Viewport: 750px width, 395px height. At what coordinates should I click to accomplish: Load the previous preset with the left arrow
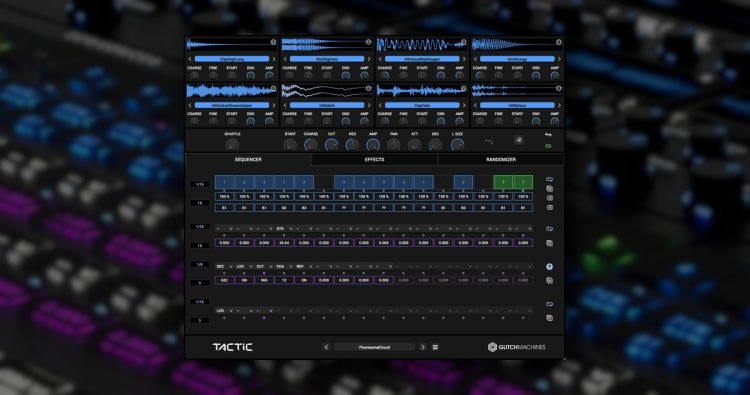tap(326, 347)
